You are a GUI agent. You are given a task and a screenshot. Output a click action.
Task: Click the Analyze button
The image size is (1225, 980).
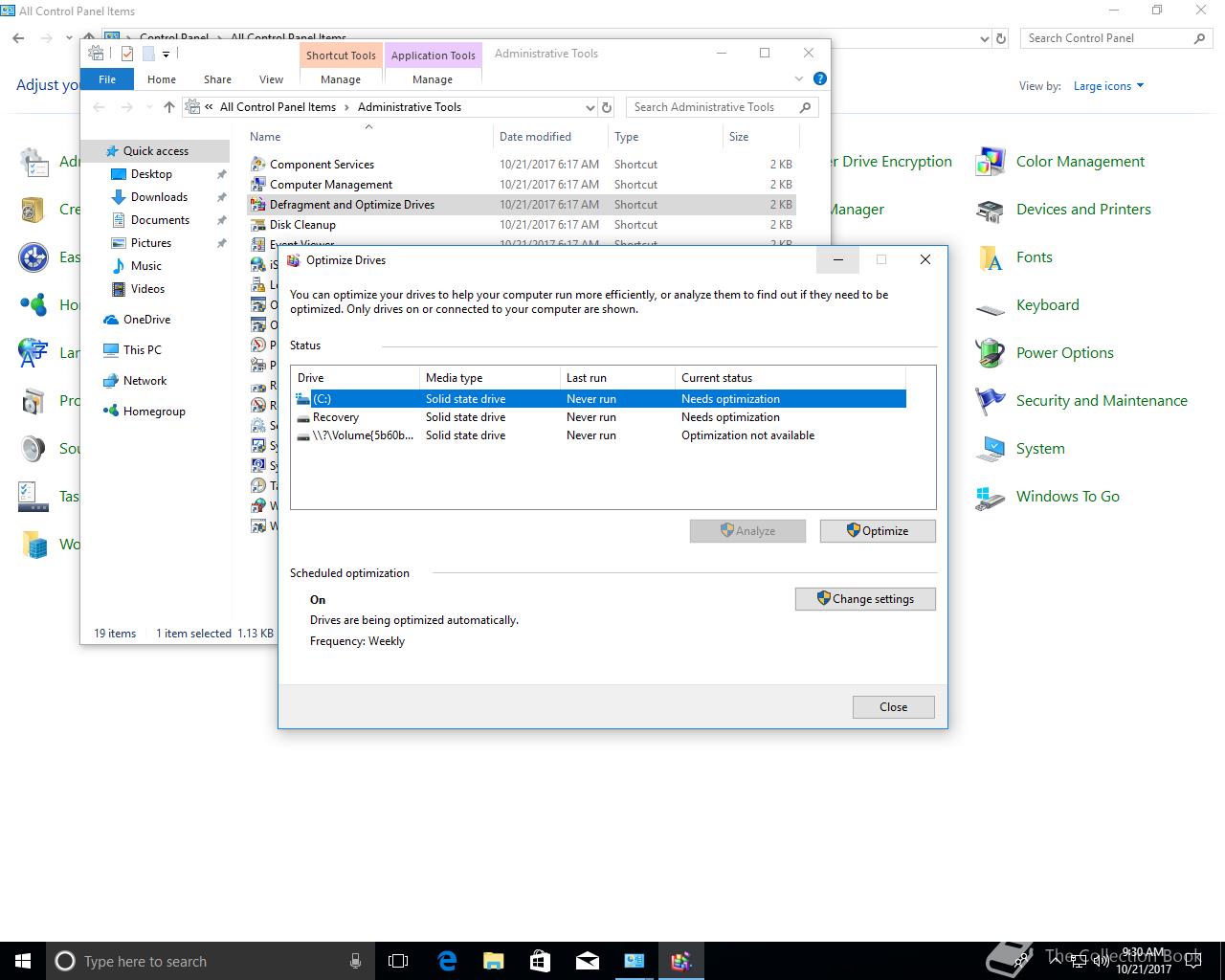(x=747, y=531)
